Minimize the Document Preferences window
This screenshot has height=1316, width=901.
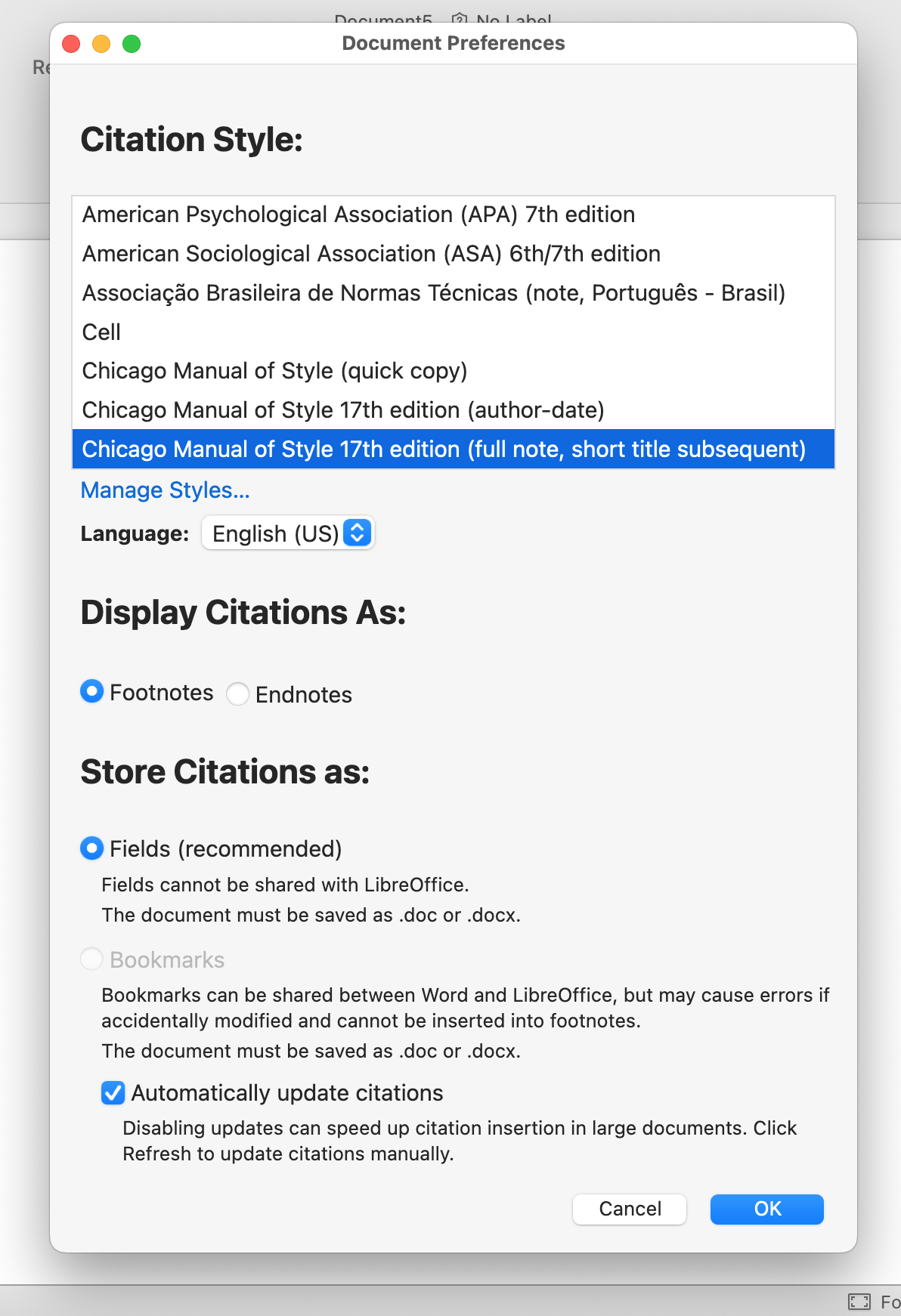point(101,44)
